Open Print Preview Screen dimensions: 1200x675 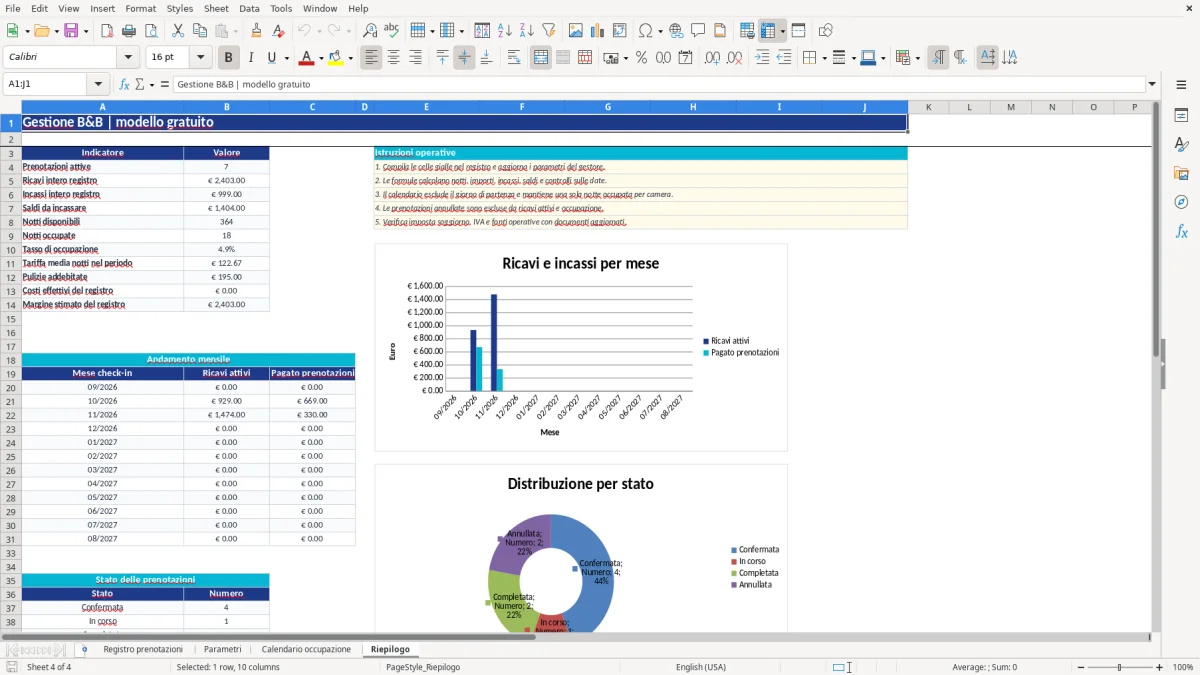150,31
